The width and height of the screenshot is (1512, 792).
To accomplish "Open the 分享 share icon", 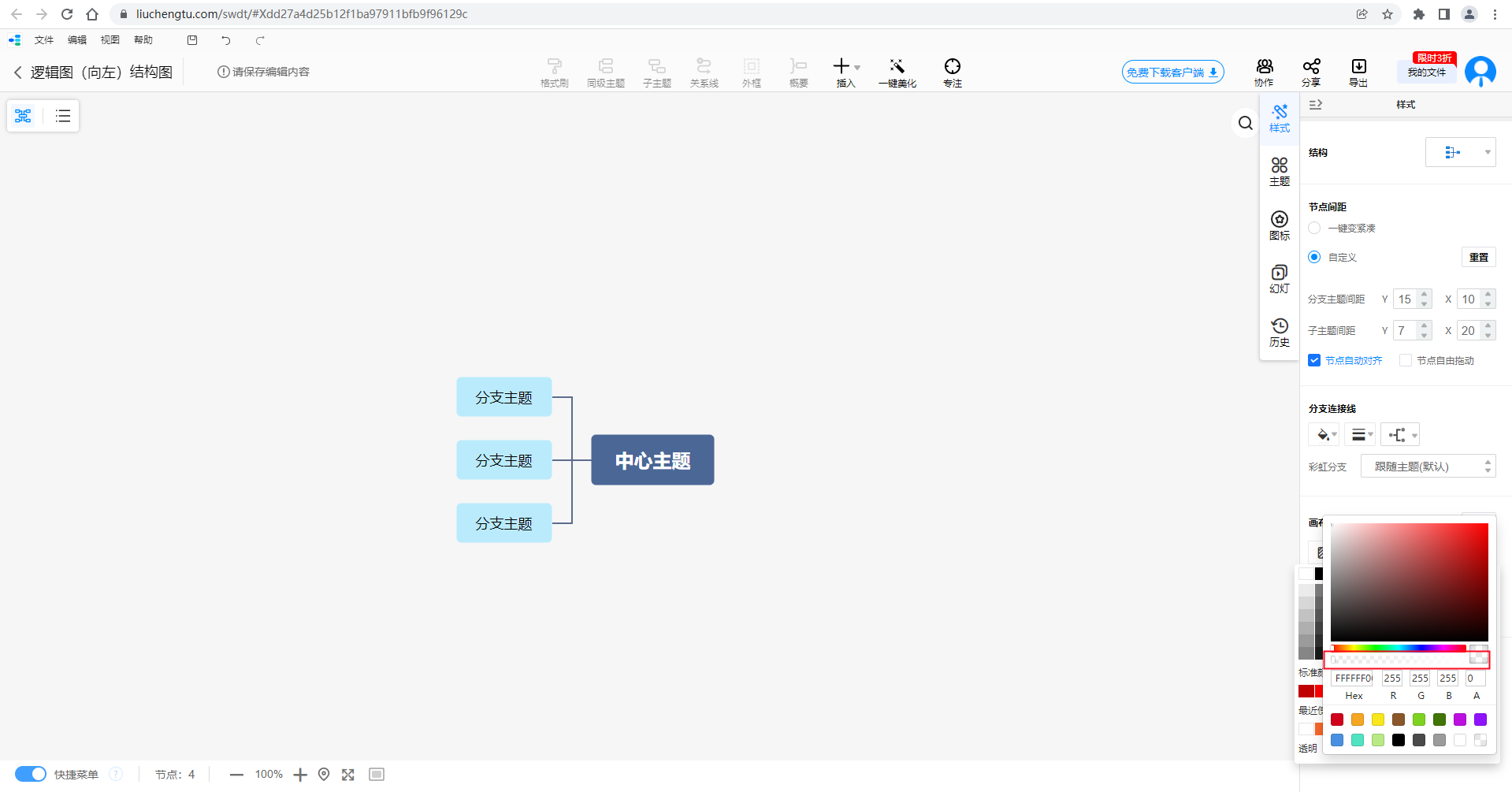I will pyautogui.click(x=1311, y=71).
